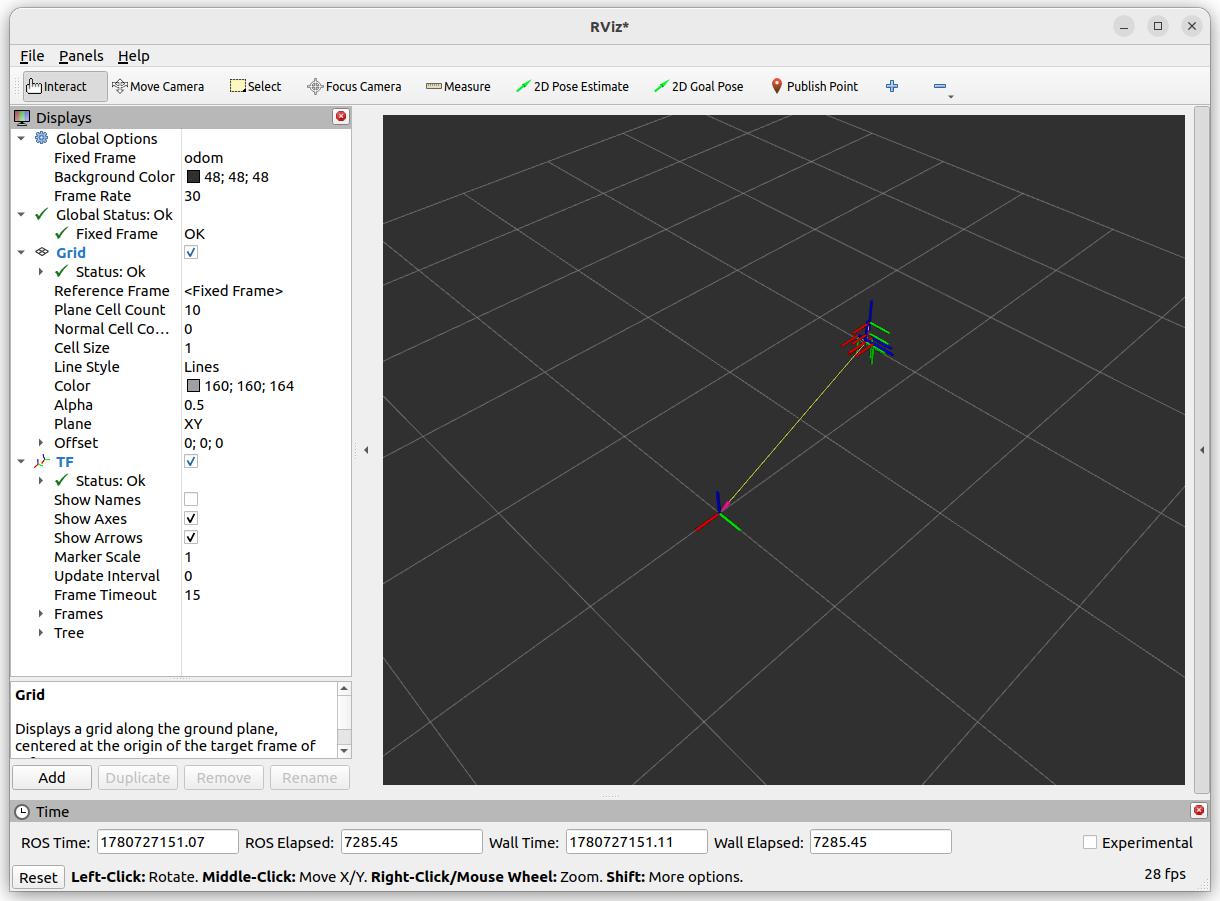Click the Time panel clock icon
Image resolution: width=1220 pixels, height=901 pixels.
point(22,812)
